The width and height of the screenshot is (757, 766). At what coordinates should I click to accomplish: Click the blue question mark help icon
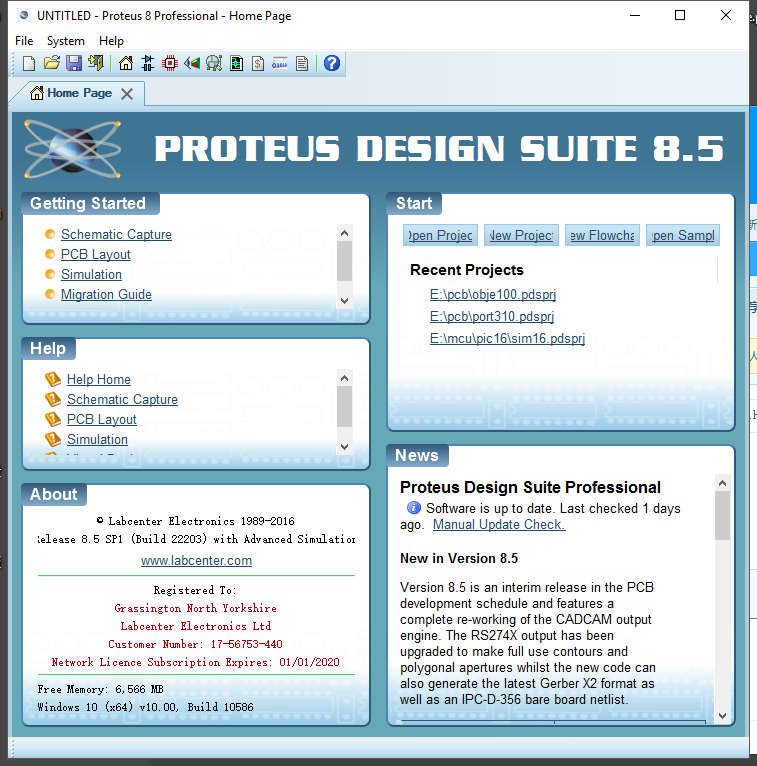[332, 63]
